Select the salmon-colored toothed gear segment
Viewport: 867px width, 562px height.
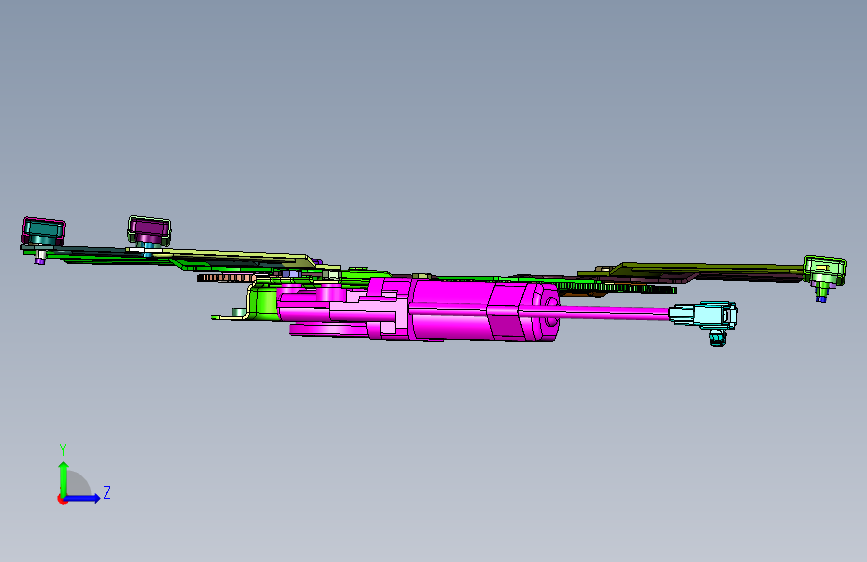click(226, 277)
